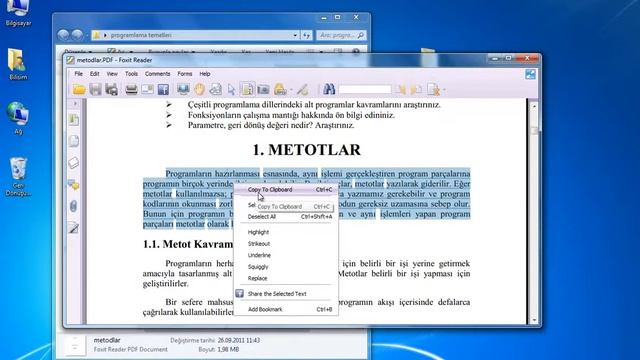Click the Explorer forward button
This screenshot has width=640, height=360.
point(77,35)
